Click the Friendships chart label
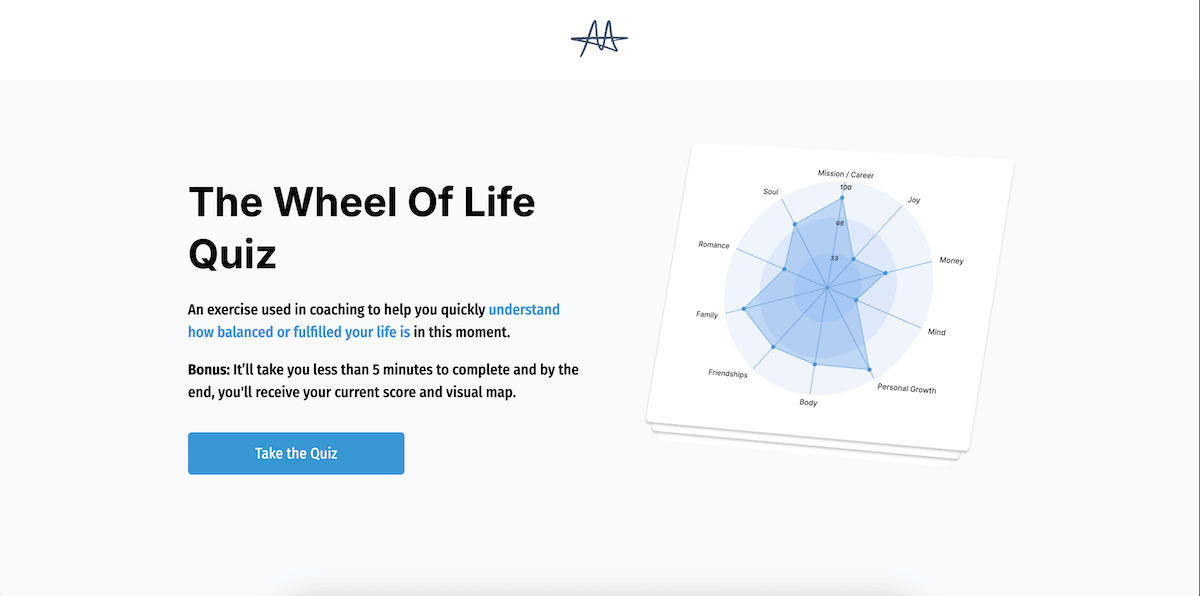 point(728,374)
